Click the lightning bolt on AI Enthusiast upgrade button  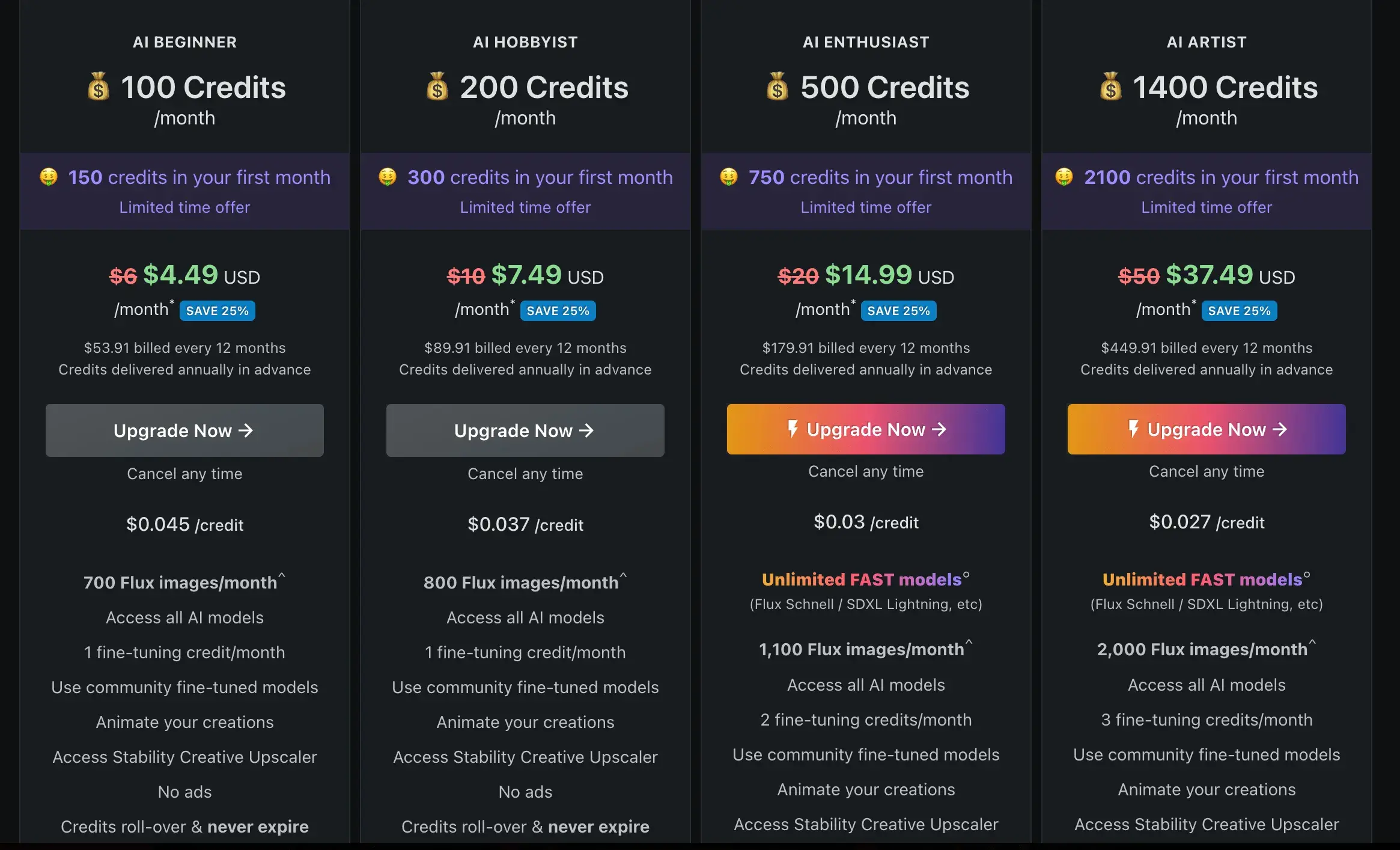click(793, 429)
